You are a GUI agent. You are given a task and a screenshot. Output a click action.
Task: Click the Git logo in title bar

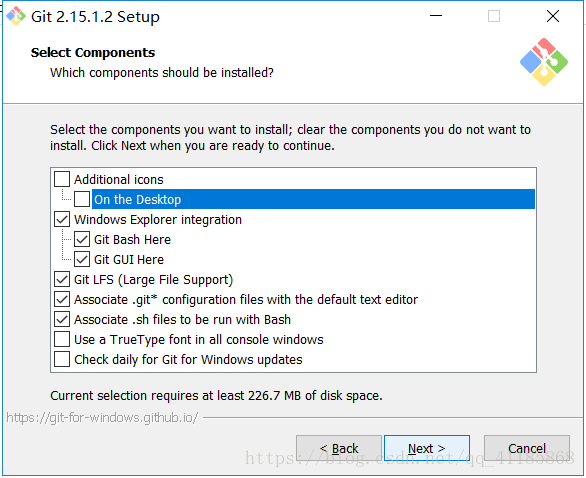[x=16, y=16]
